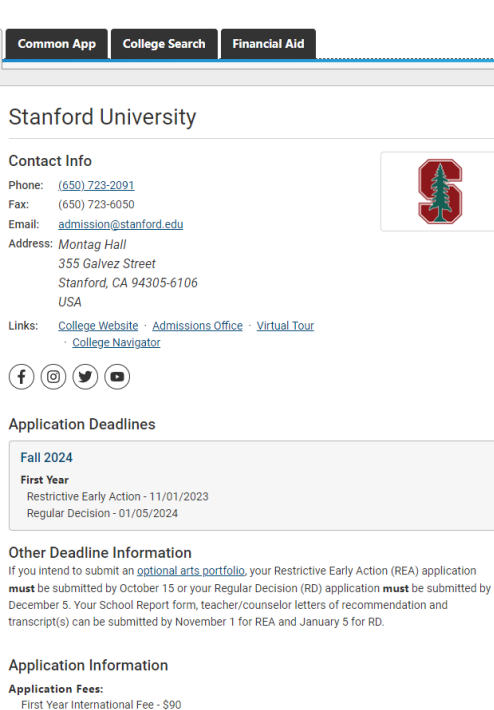The width and height of the screenshot is (494, 710).
Task: Open Stanford's Twitter bird icon
Action: 85,377
